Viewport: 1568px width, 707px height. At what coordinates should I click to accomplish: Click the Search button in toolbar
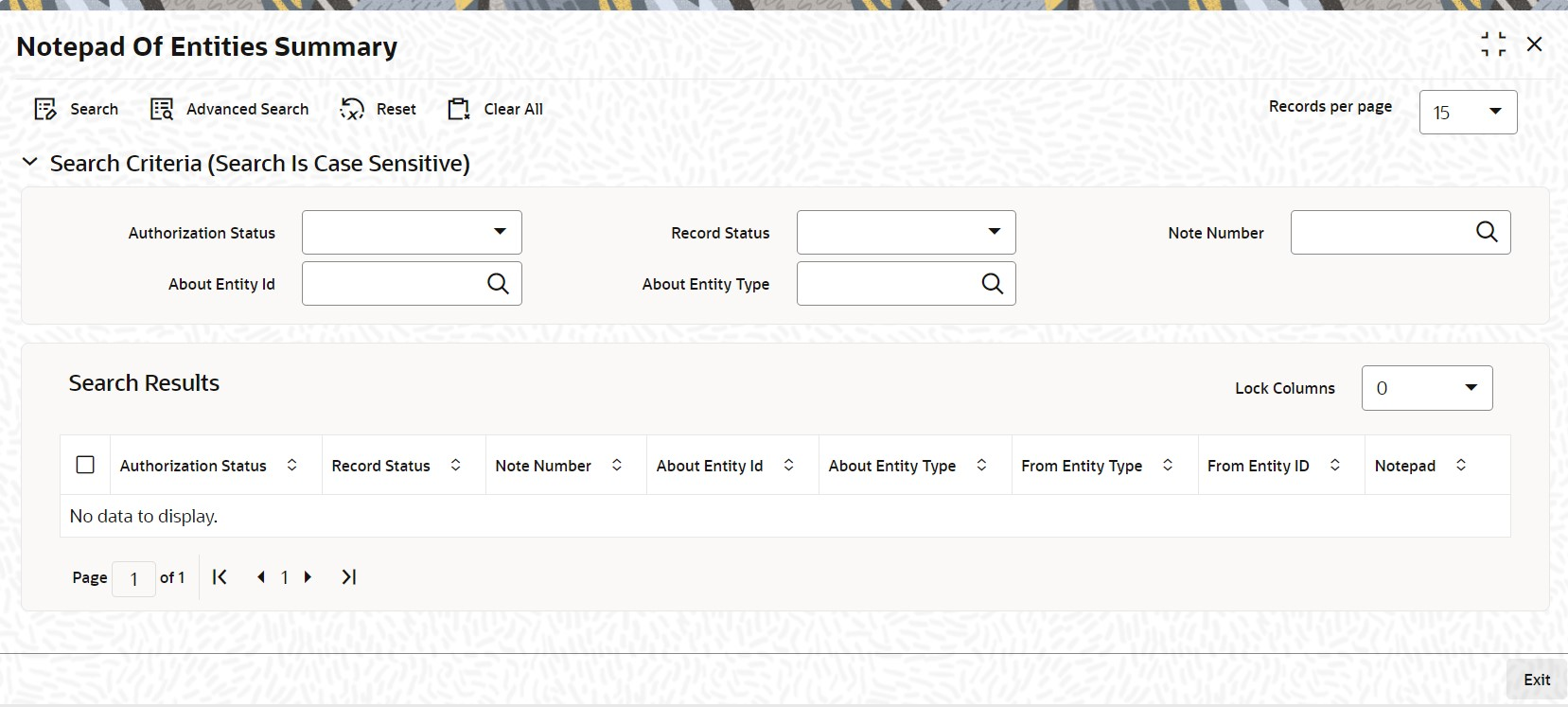[x=76, y=110]
